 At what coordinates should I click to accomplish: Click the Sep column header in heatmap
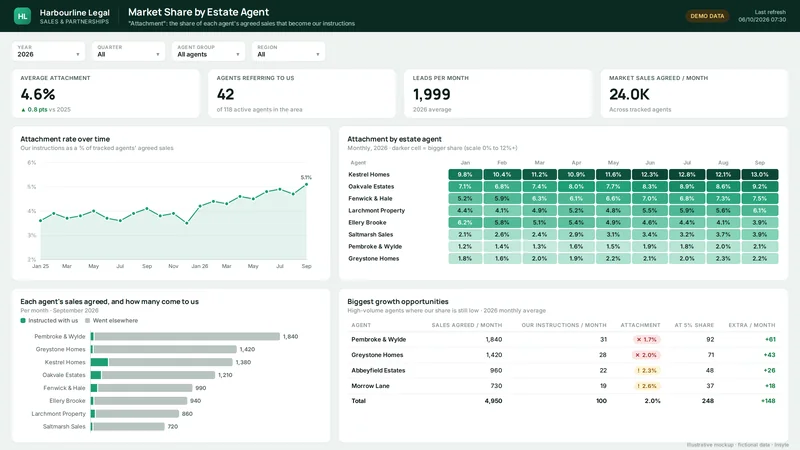tap(760, 163)
